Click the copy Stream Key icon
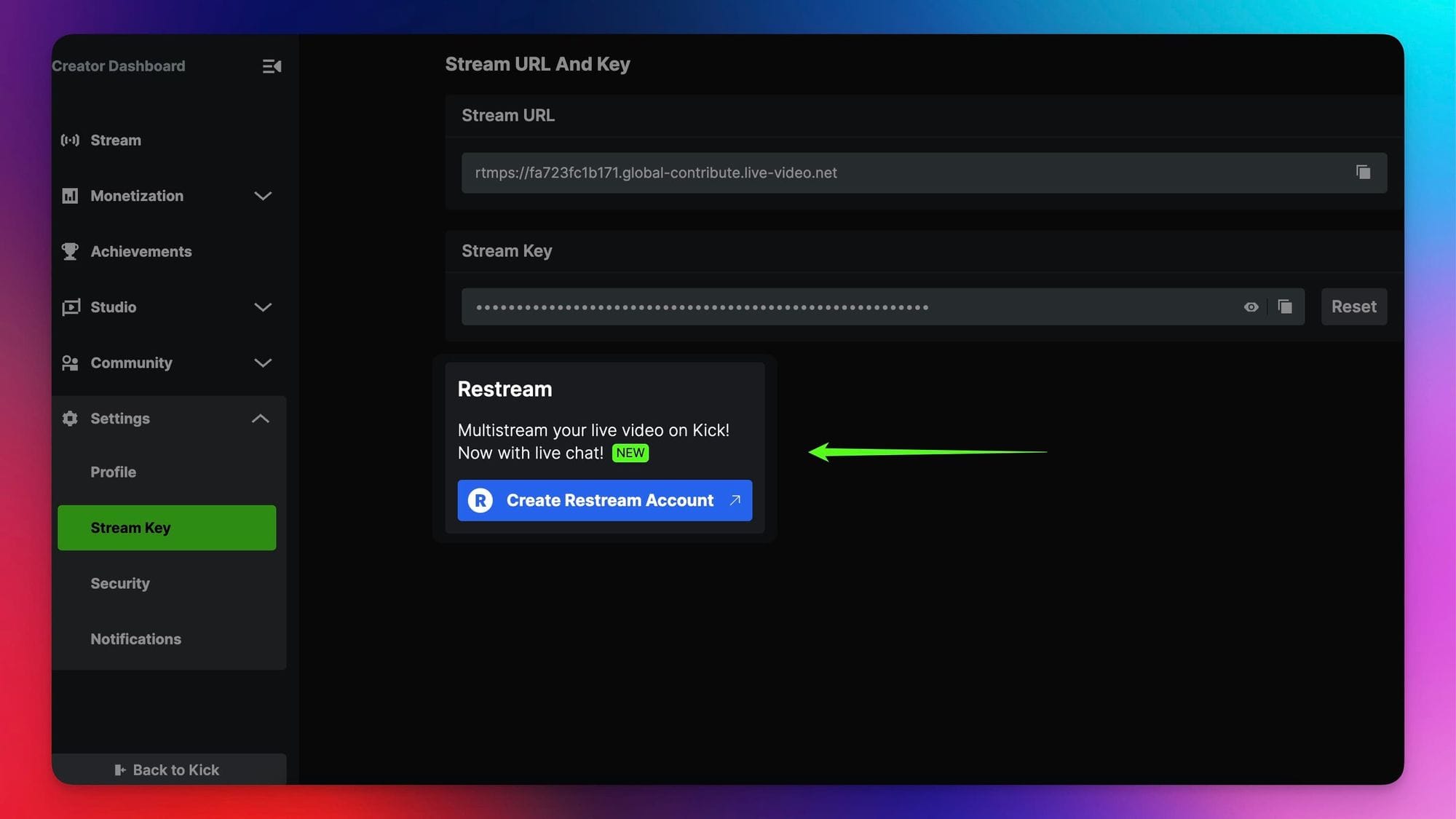 1284,306
